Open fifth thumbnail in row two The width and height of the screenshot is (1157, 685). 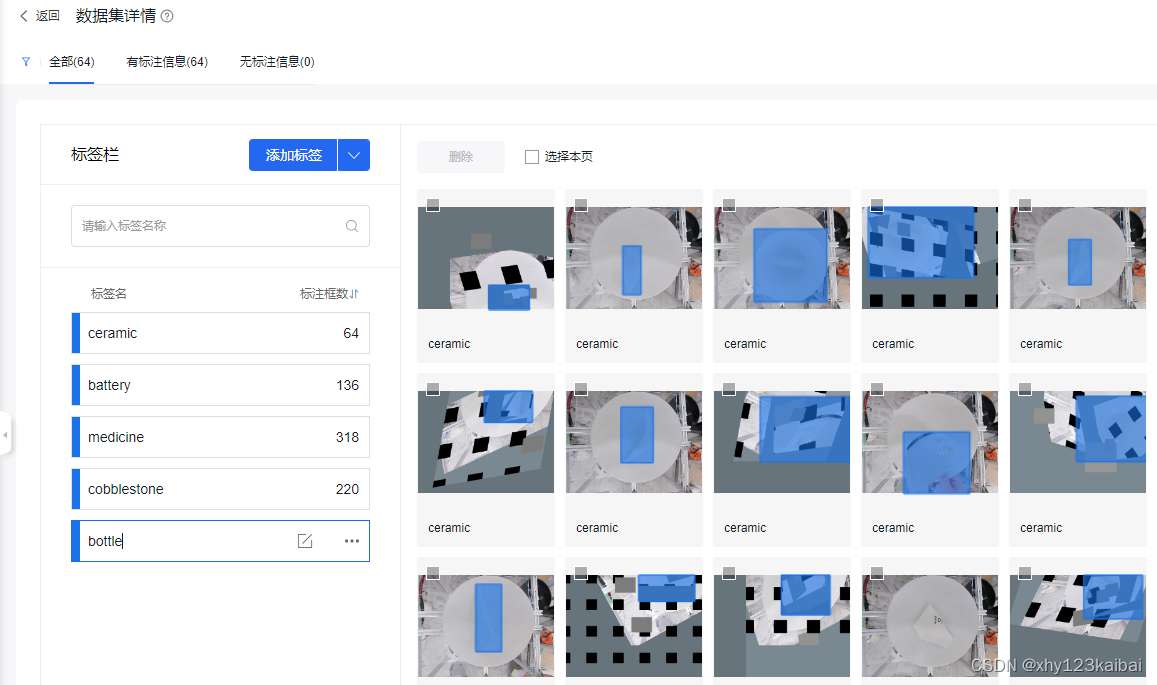(x=1078, y=441)
